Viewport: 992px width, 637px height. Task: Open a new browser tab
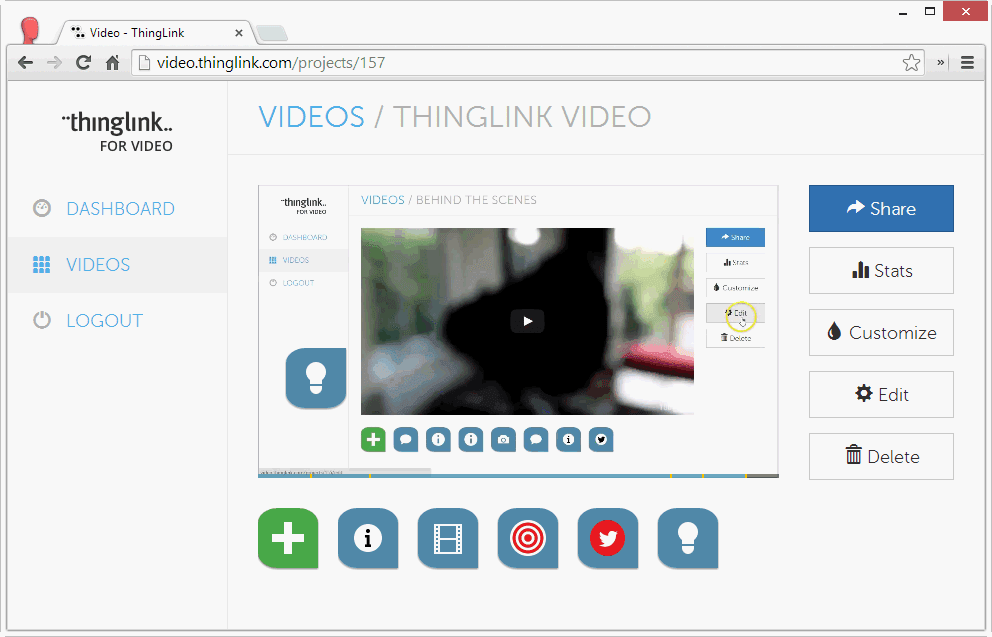coord(272,33)
